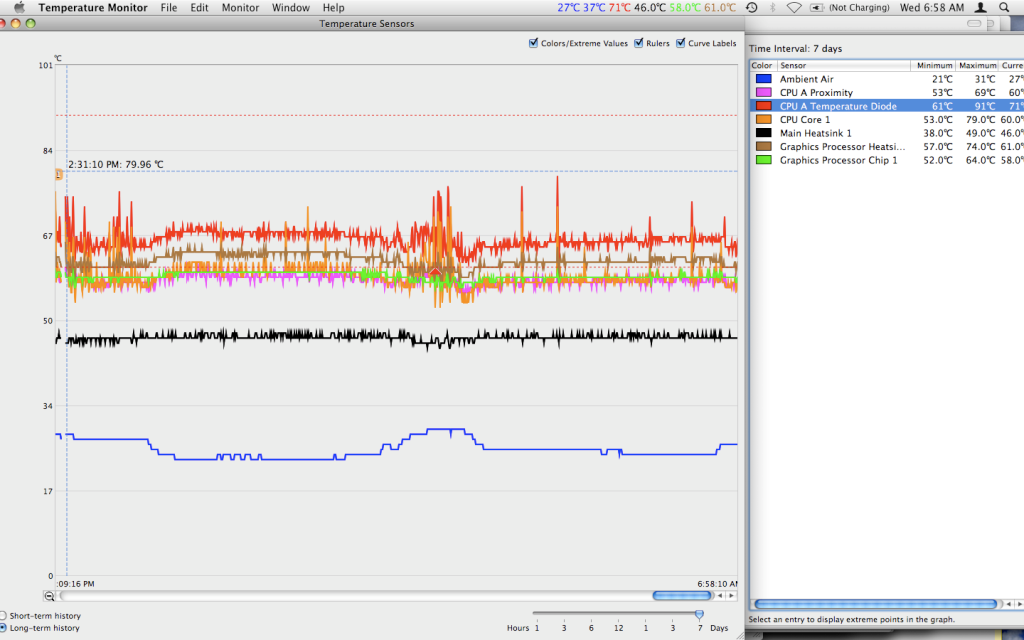Viewport: 1024px width, 640px height.
Task: Open Spotlight search magnifier icon
Action: (1004, 7)
